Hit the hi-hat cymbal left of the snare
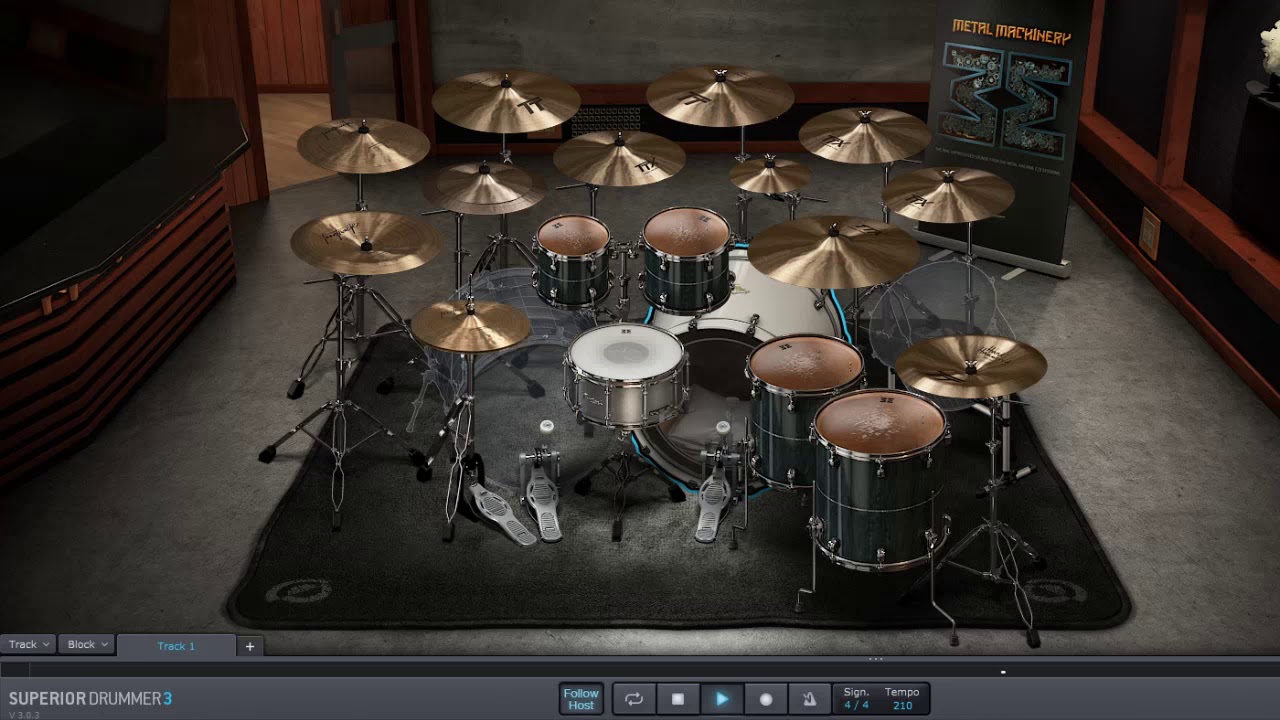This screenshot has width=1280, height=720. pyautogui.click(x=470, y=325)
